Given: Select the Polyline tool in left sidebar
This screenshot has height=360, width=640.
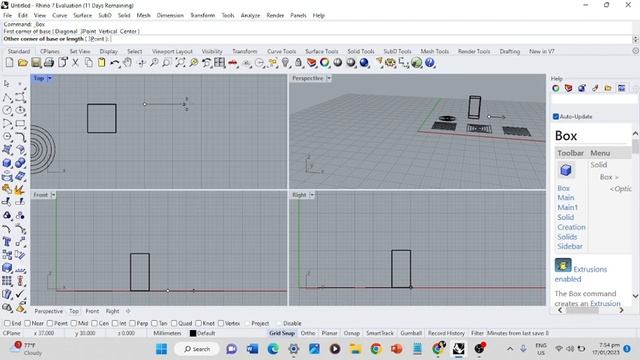Looking at the screenshot, I should click(x=7, y=97).
